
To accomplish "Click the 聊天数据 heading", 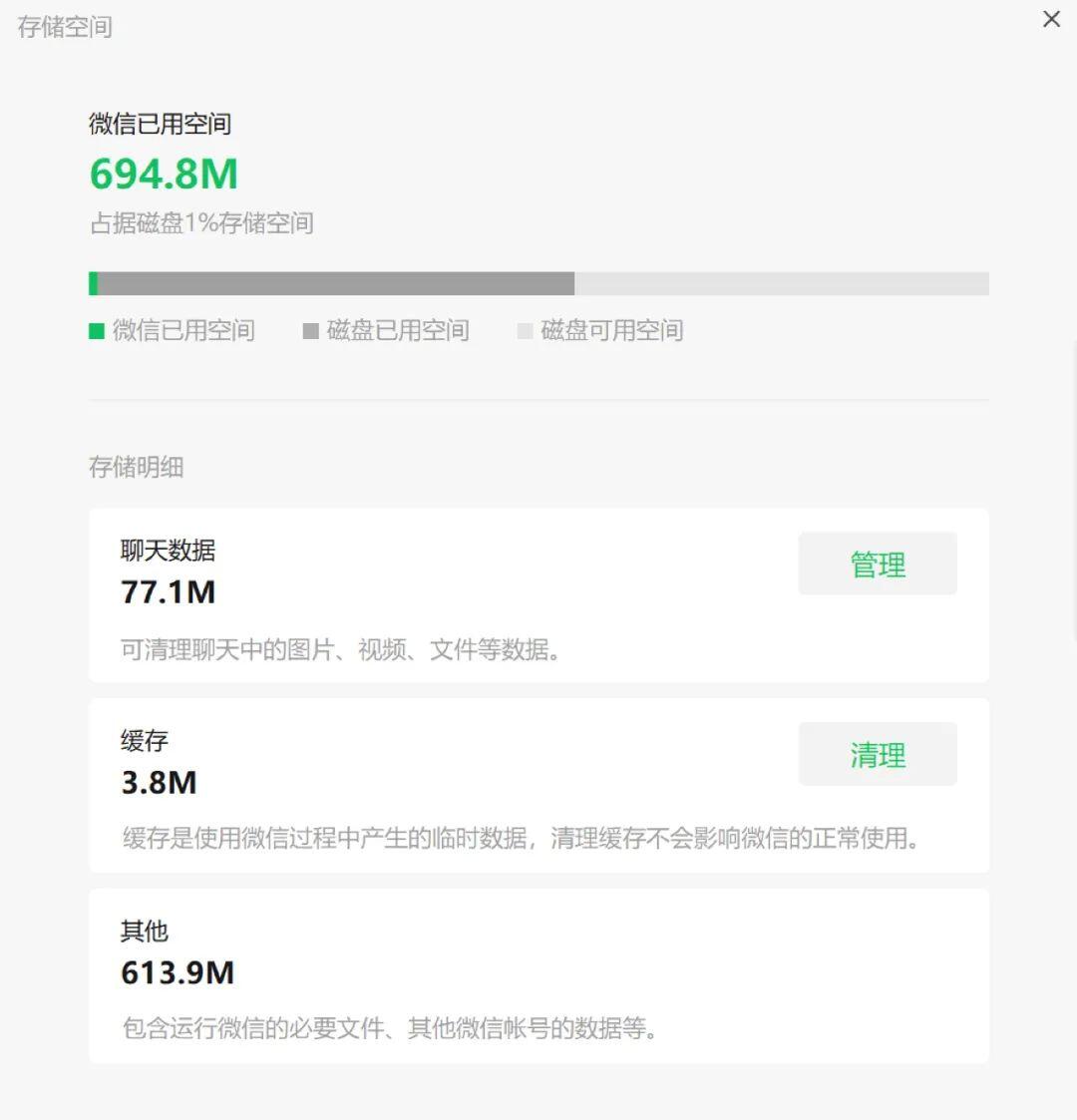I will click(168, 551).
